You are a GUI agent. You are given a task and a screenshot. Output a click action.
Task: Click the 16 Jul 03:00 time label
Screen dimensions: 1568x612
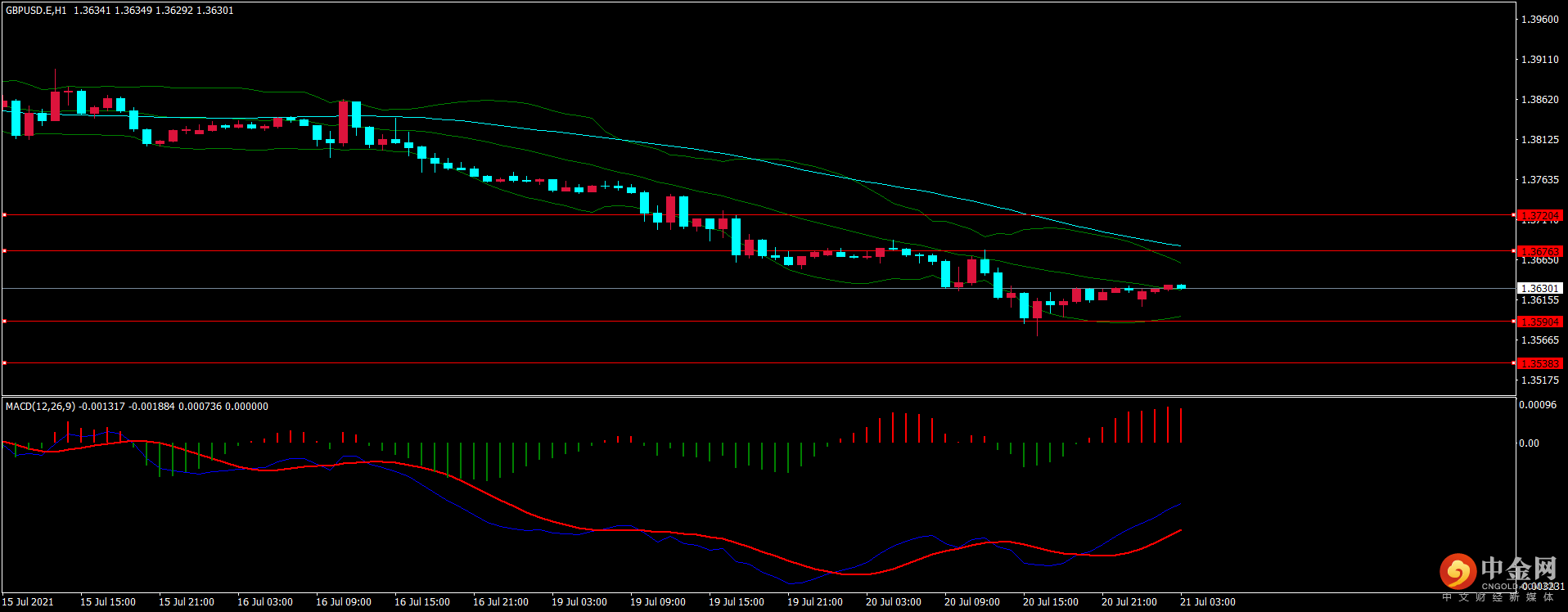[x=265, y=602]
